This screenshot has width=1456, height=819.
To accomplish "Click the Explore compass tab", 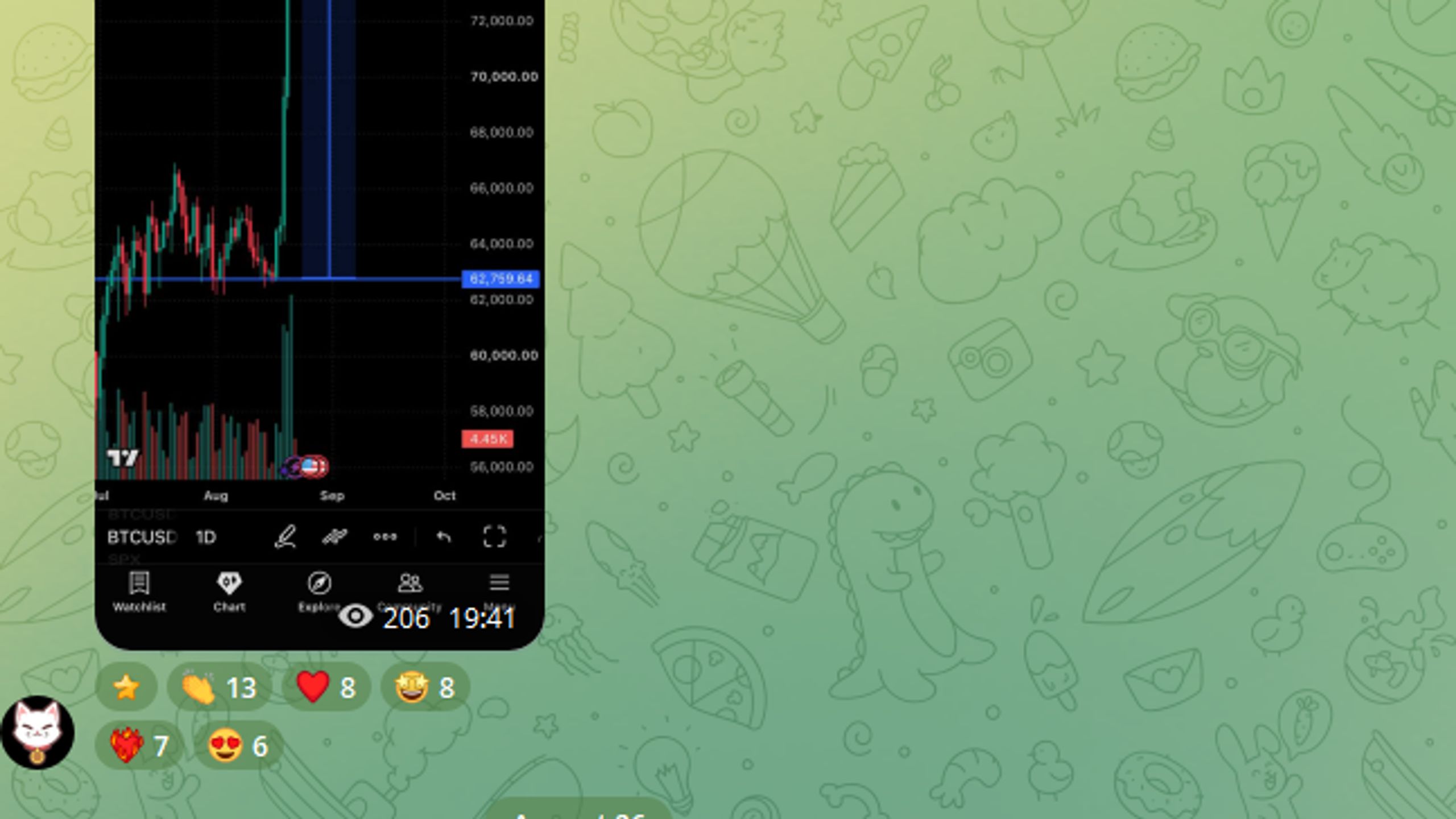I will 319,593.
